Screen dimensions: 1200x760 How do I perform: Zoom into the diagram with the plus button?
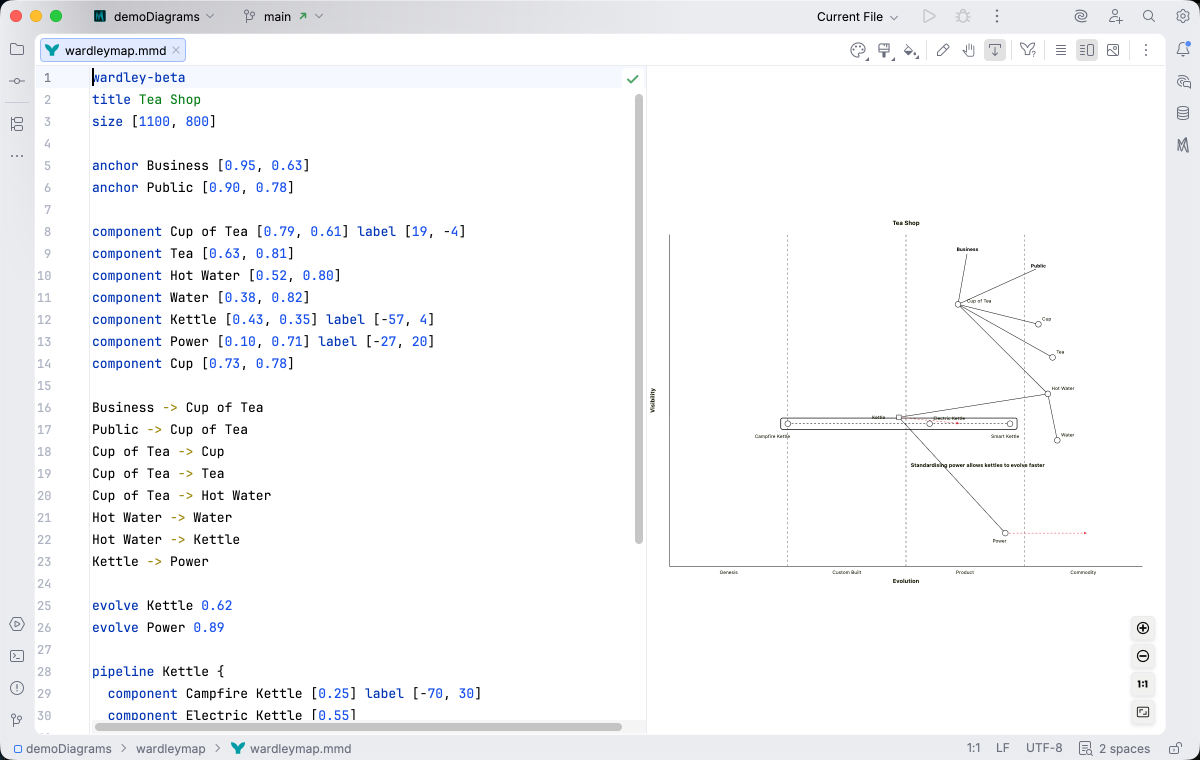(x=1142, y=628)
